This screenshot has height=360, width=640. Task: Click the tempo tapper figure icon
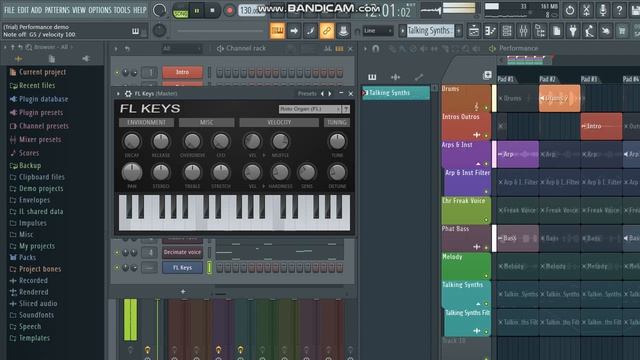(589, 31)
